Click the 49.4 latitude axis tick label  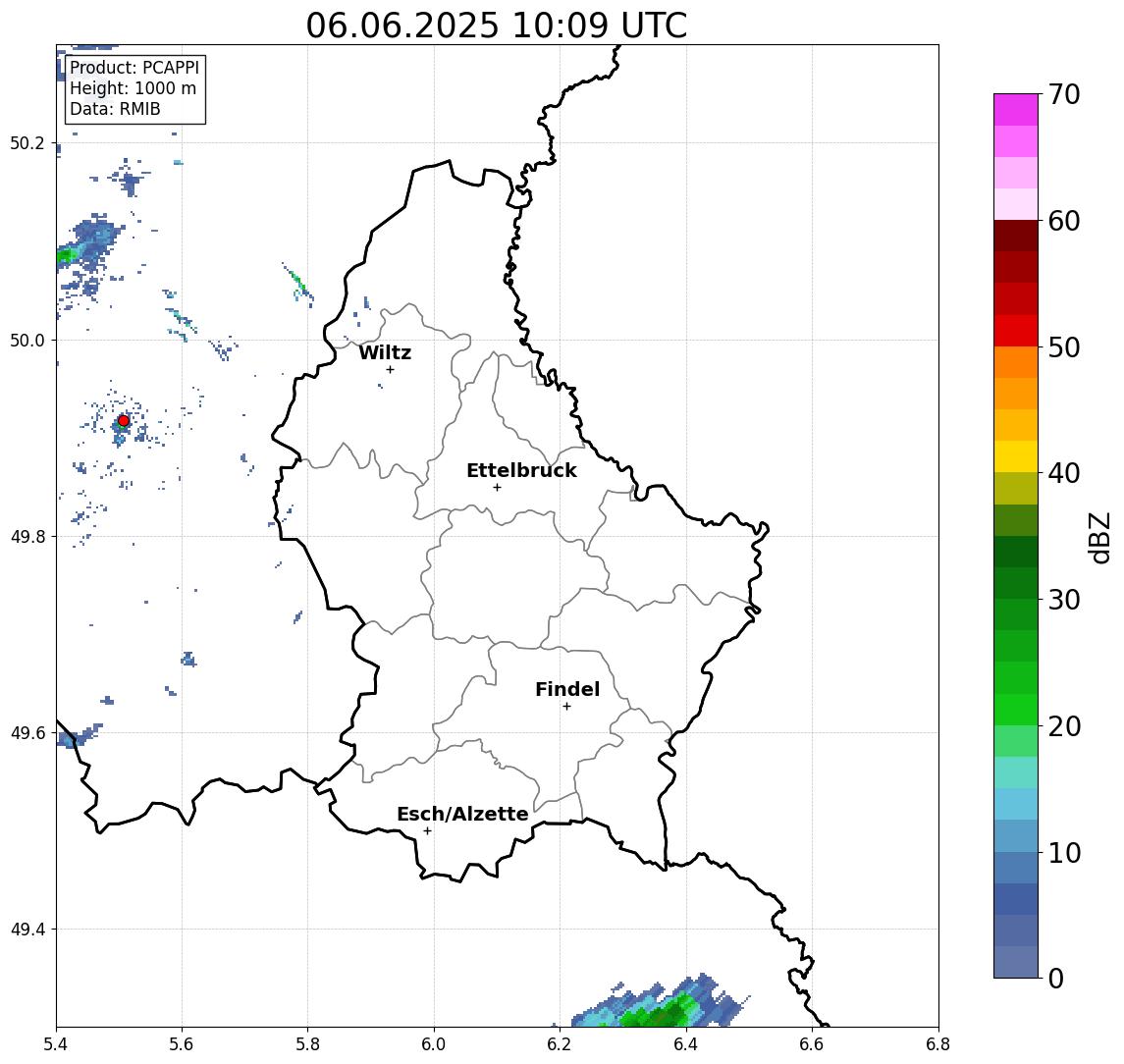[27, 930]
